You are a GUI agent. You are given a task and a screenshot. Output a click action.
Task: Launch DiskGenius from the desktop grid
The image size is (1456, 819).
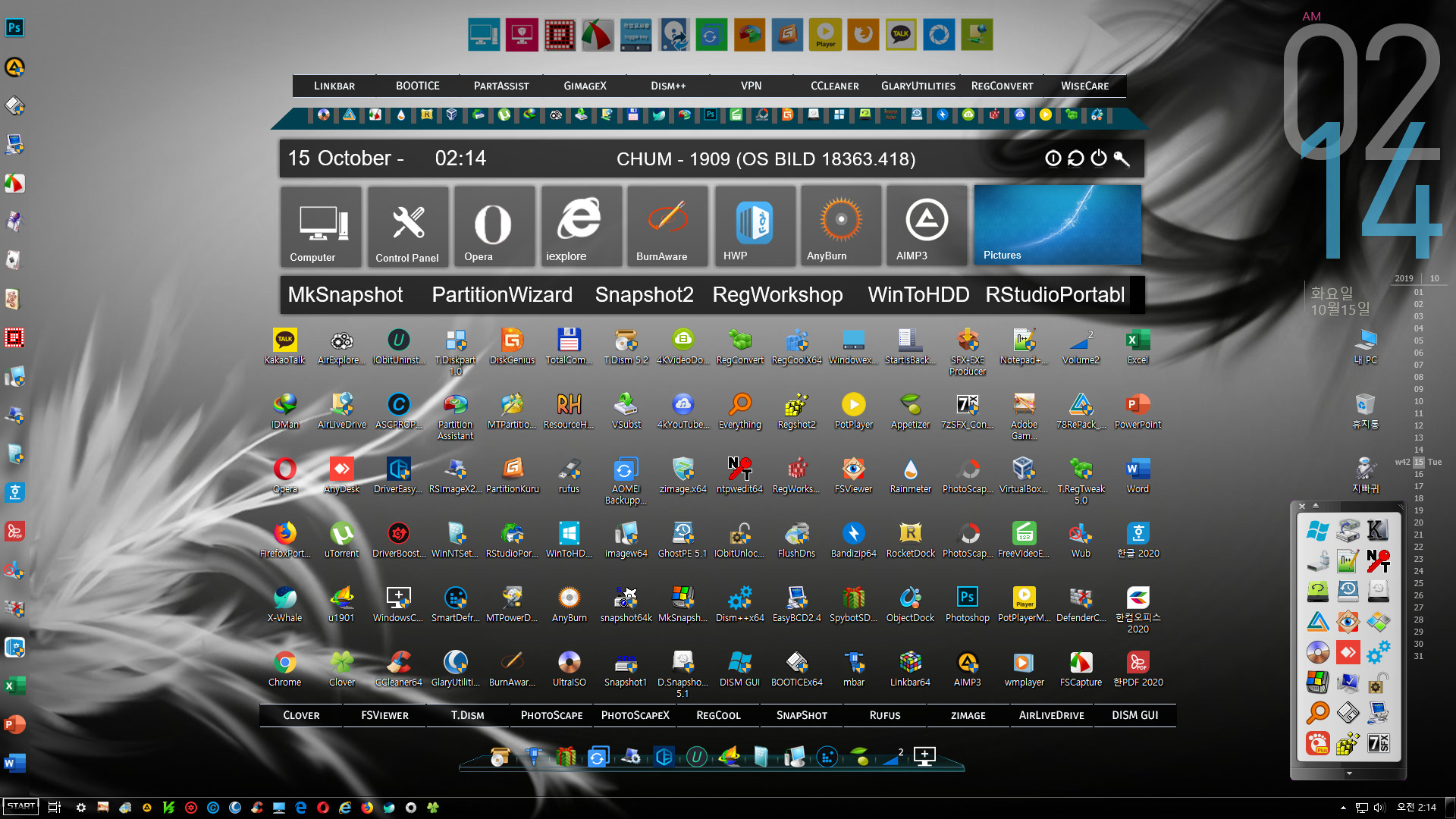(513, 346)
